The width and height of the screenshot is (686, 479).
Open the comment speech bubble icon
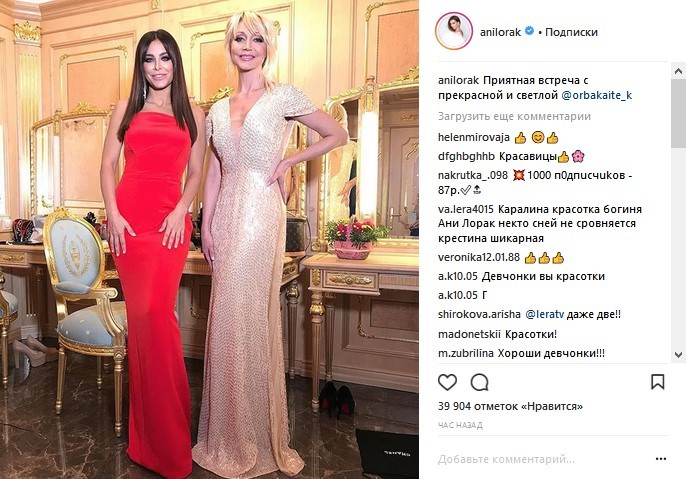[x=479, y=382]
